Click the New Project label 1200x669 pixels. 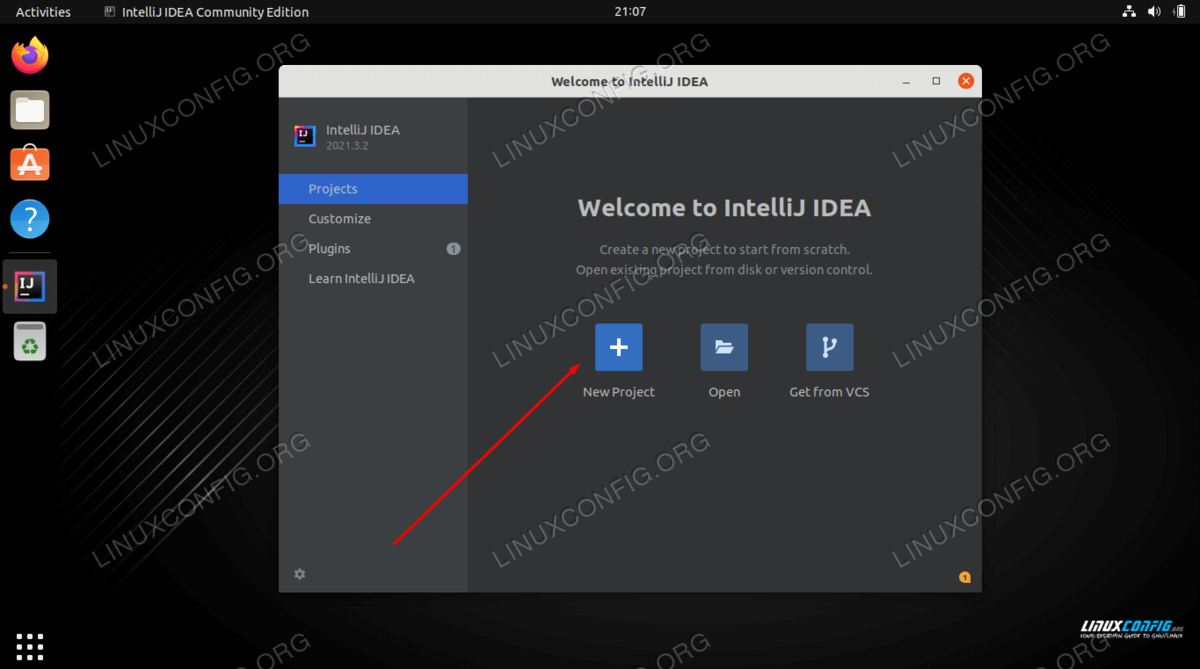(x=619, y=392)
